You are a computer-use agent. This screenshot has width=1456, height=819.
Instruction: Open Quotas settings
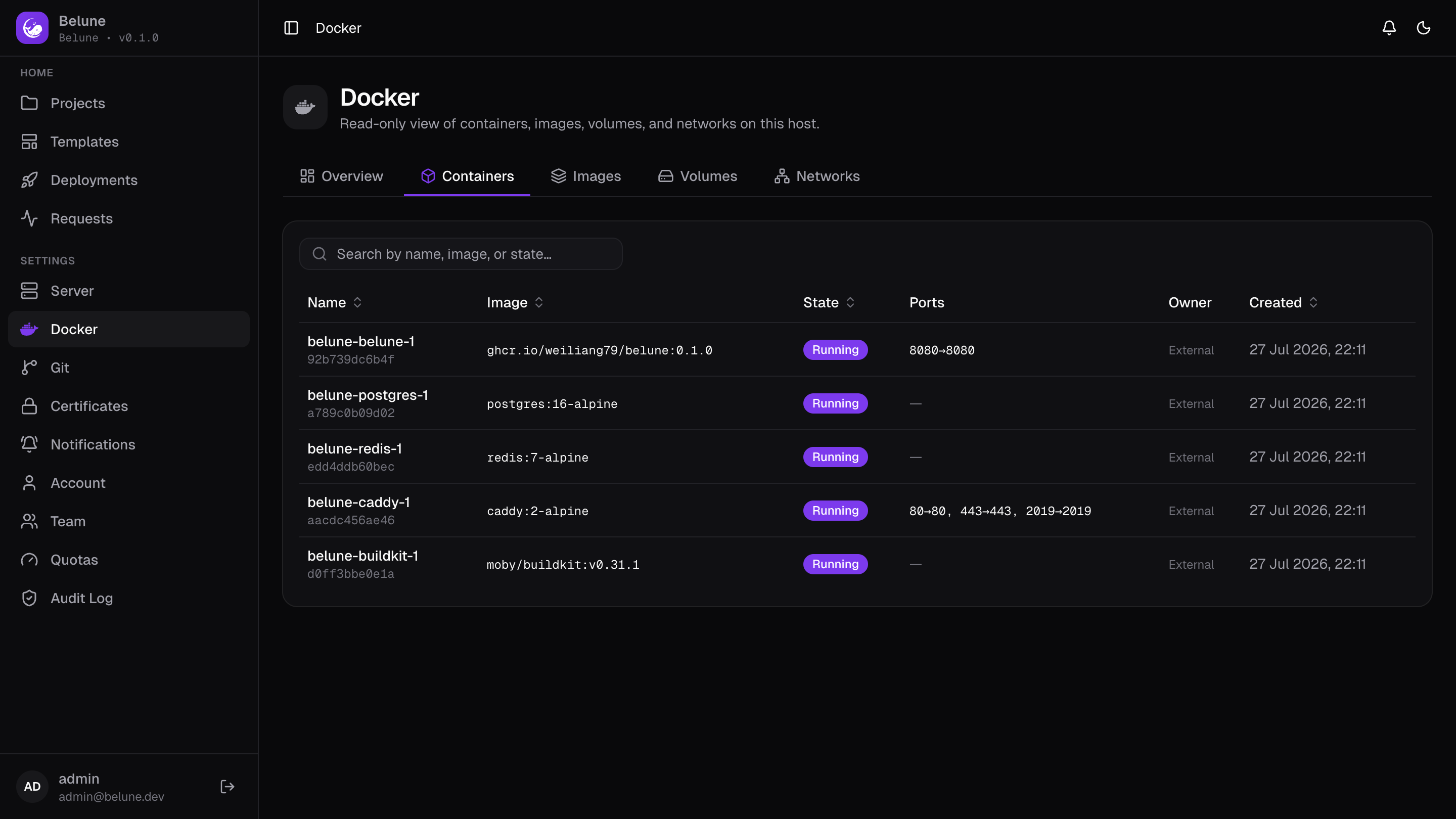(x=129, y=560)
